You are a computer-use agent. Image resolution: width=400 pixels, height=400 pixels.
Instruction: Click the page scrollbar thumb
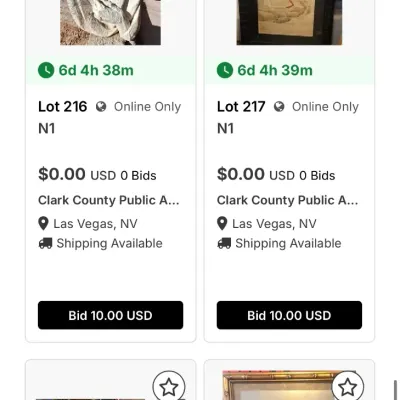pyautogui.click(x=396, y=390)
